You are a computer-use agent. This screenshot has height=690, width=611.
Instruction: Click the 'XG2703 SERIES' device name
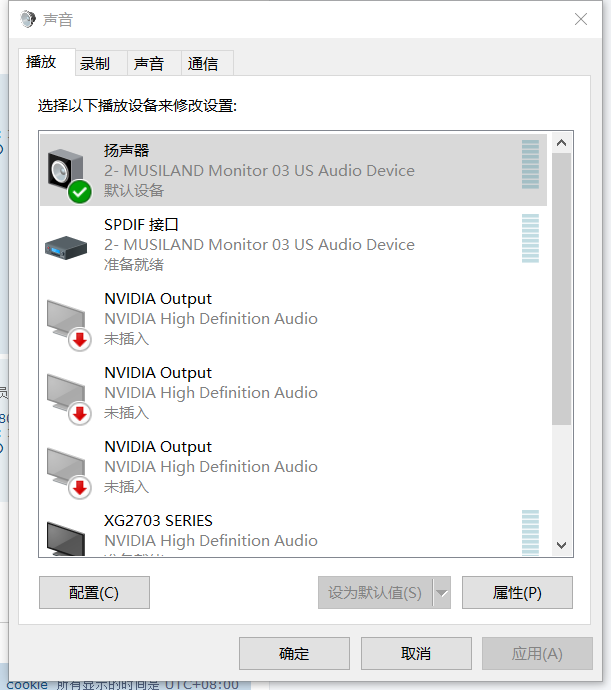(x=158, y=521)
